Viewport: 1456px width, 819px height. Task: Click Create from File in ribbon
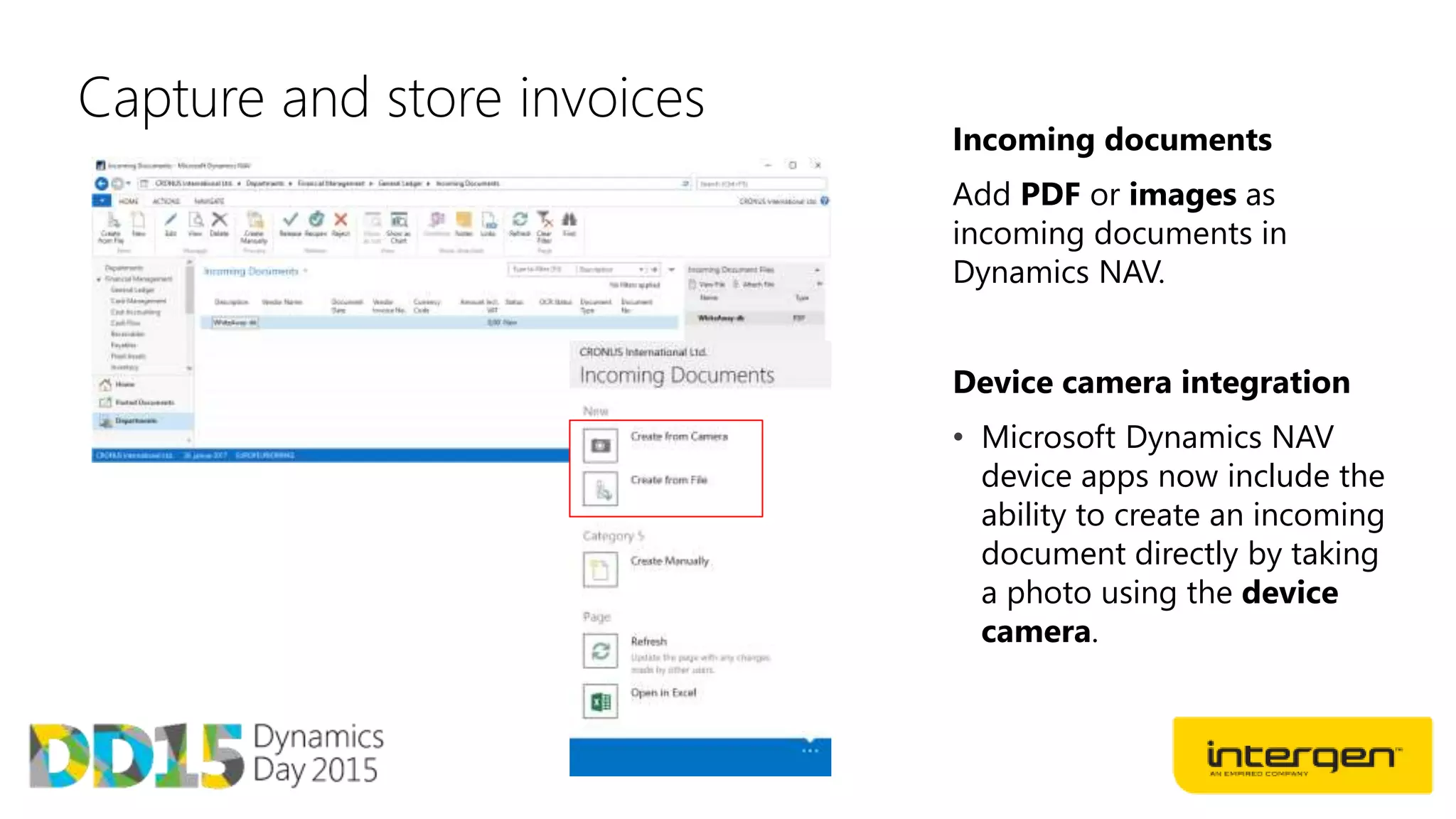tap(112, 227)
